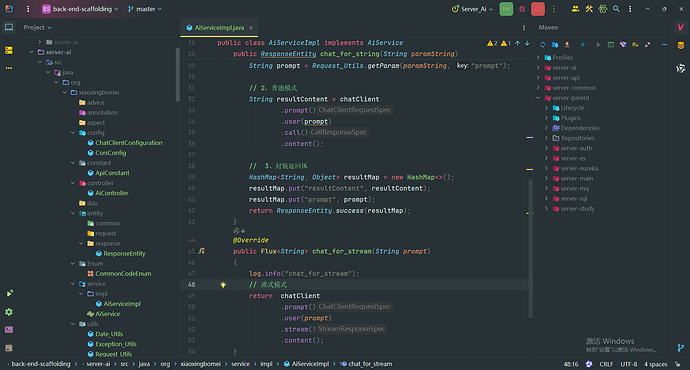The height and width of the screenshot is (370, 690).
Task: Toggle the Project tool window icon
Action: tap(9, 27)
